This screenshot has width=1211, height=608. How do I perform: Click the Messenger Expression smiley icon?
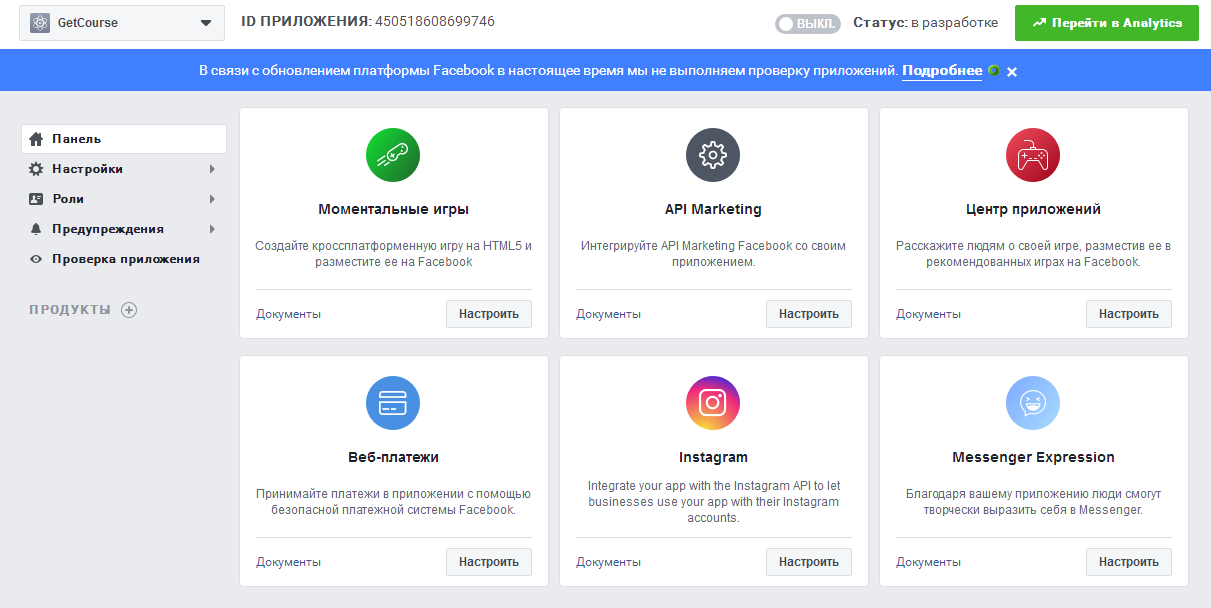click(x=1032, y=403)
